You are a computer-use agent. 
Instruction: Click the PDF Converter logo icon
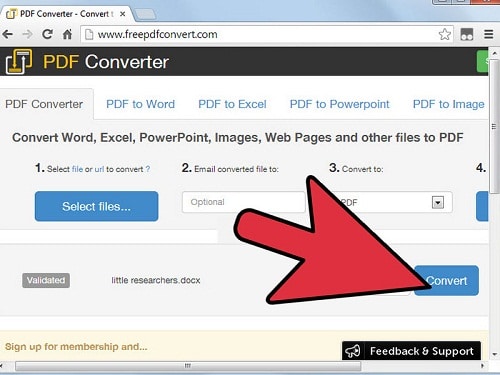(19, 62)
